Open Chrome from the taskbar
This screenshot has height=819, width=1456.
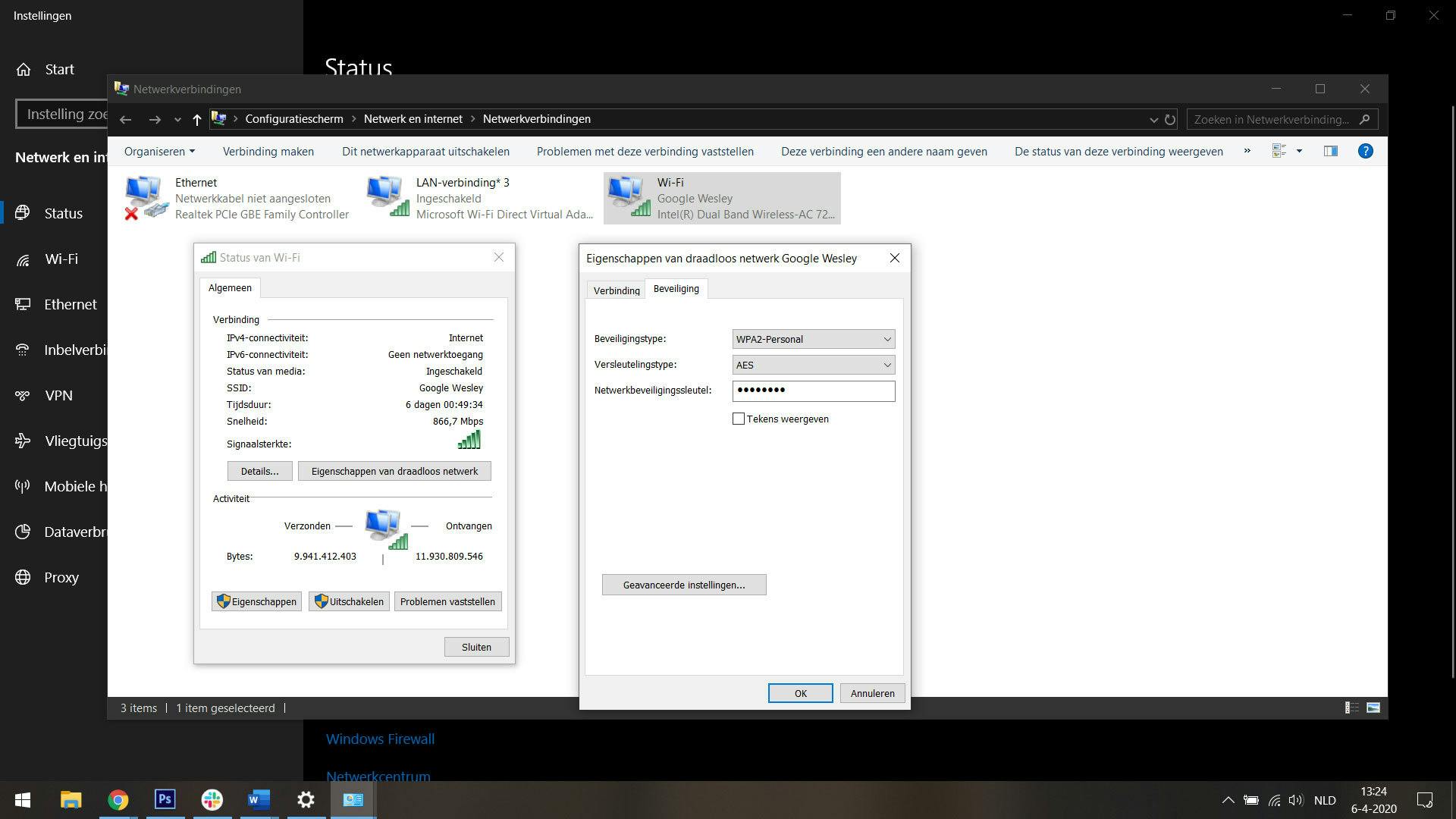(118, 799)
